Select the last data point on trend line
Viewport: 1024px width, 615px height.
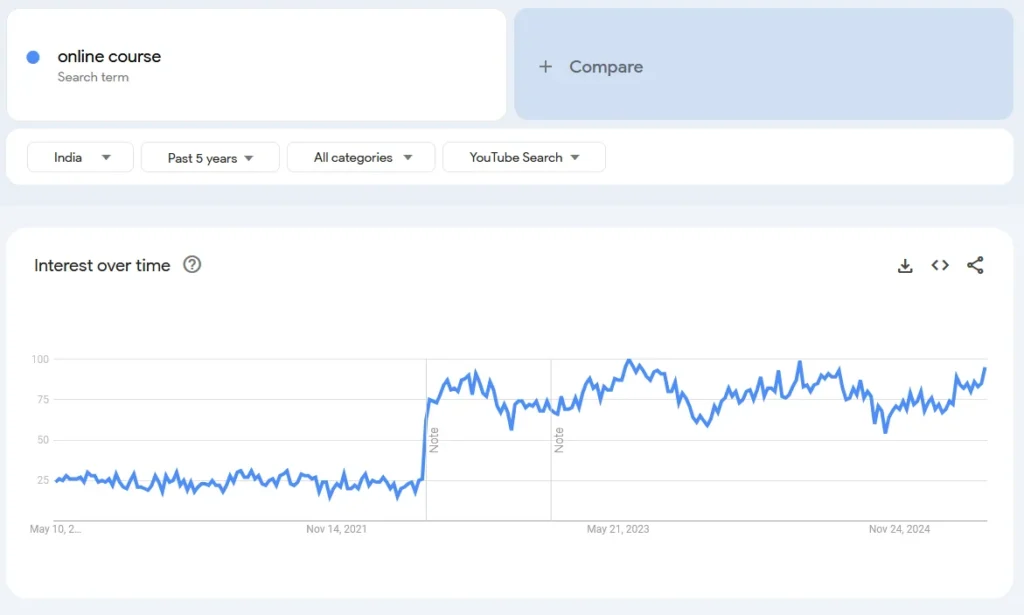coord(985,369)
